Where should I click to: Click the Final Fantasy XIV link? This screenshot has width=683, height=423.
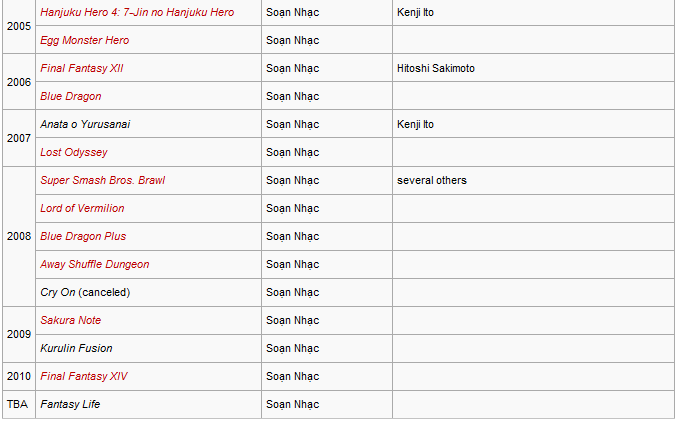tap(84, 376)
